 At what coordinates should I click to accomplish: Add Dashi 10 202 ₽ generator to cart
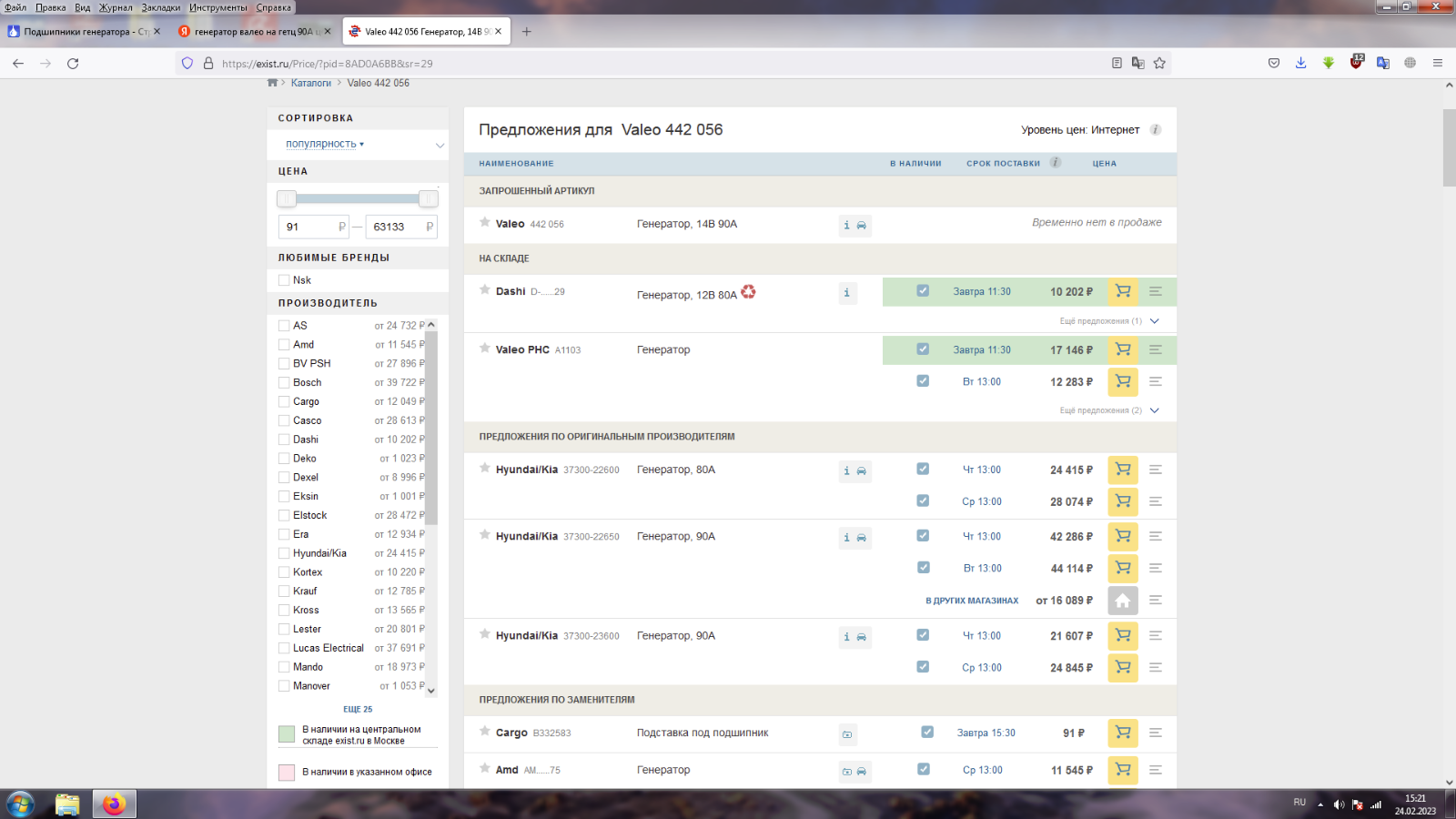(1123, 291)
